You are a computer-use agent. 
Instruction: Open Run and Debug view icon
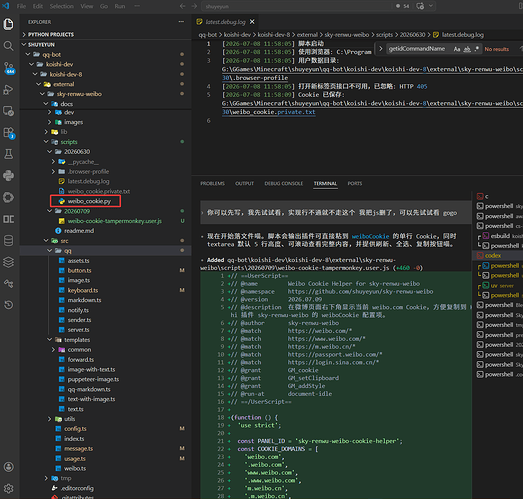[x=8, y=89]
